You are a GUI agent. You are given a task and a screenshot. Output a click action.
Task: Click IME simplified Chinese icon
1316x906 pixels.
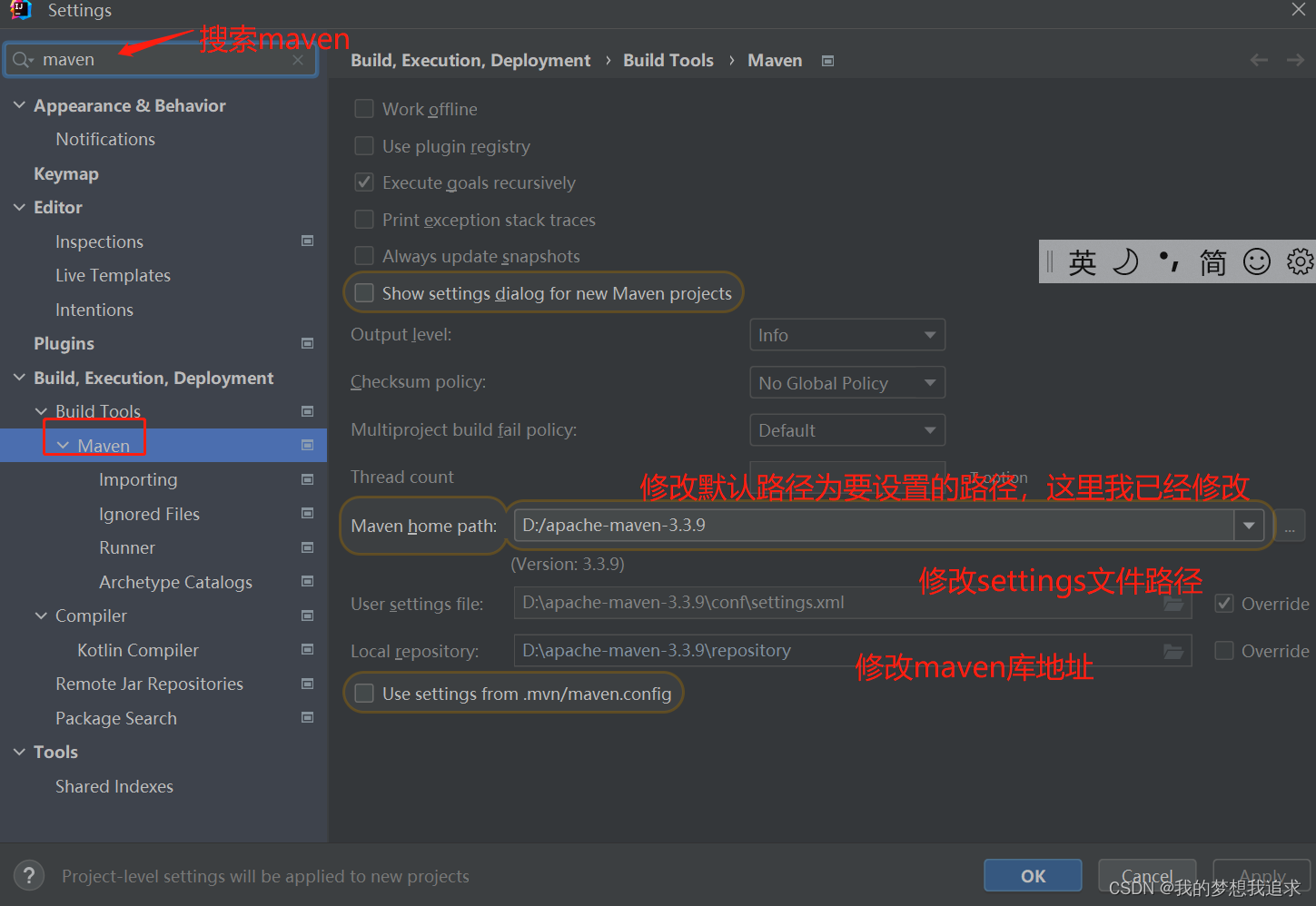(x=1212, y=262)
